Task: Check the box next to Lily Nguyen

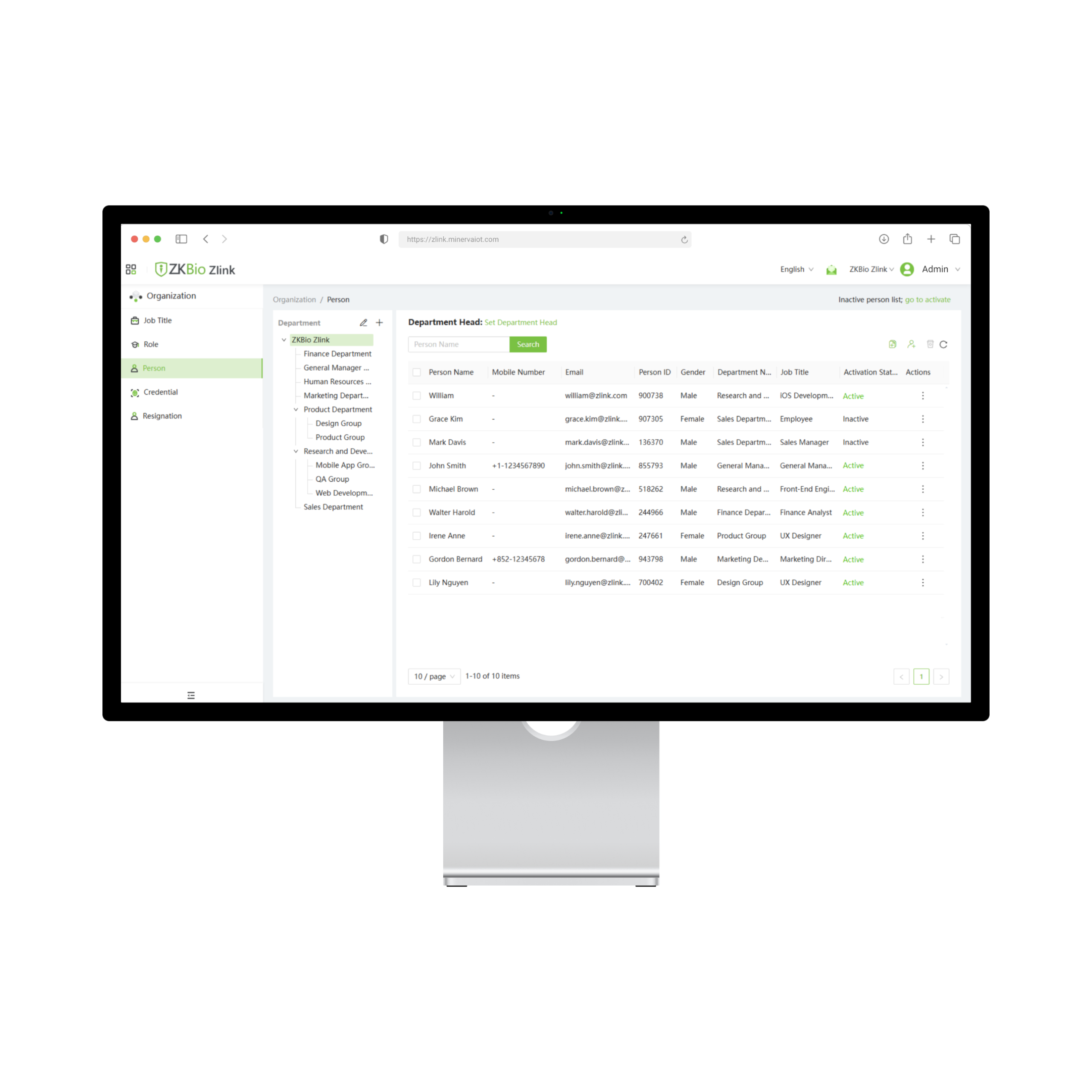Action: pos(417,582)
